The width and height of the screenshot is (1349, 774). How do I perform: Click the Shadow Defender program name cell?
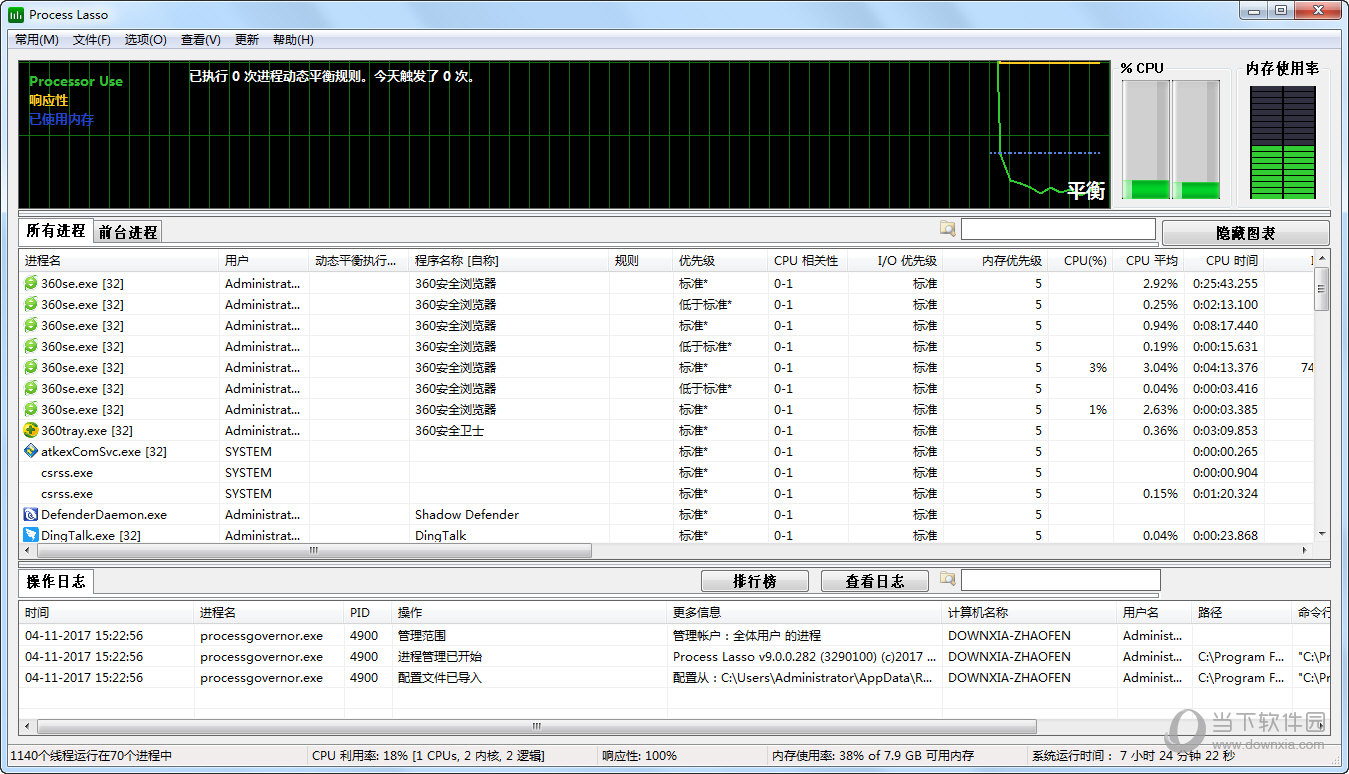coord(467,515)
